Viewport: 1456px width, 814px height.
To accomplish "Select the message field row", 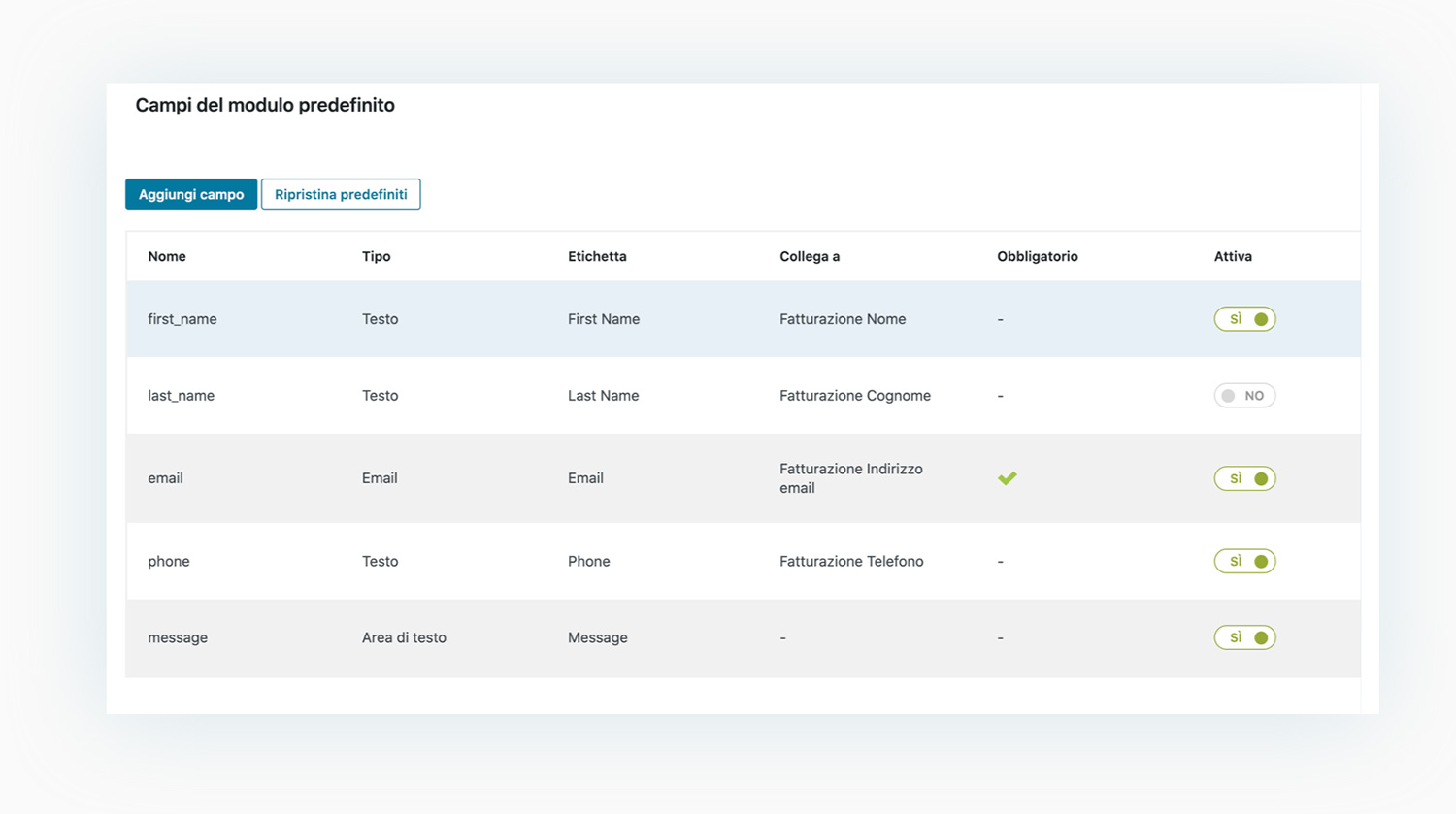I will point(178,637).
